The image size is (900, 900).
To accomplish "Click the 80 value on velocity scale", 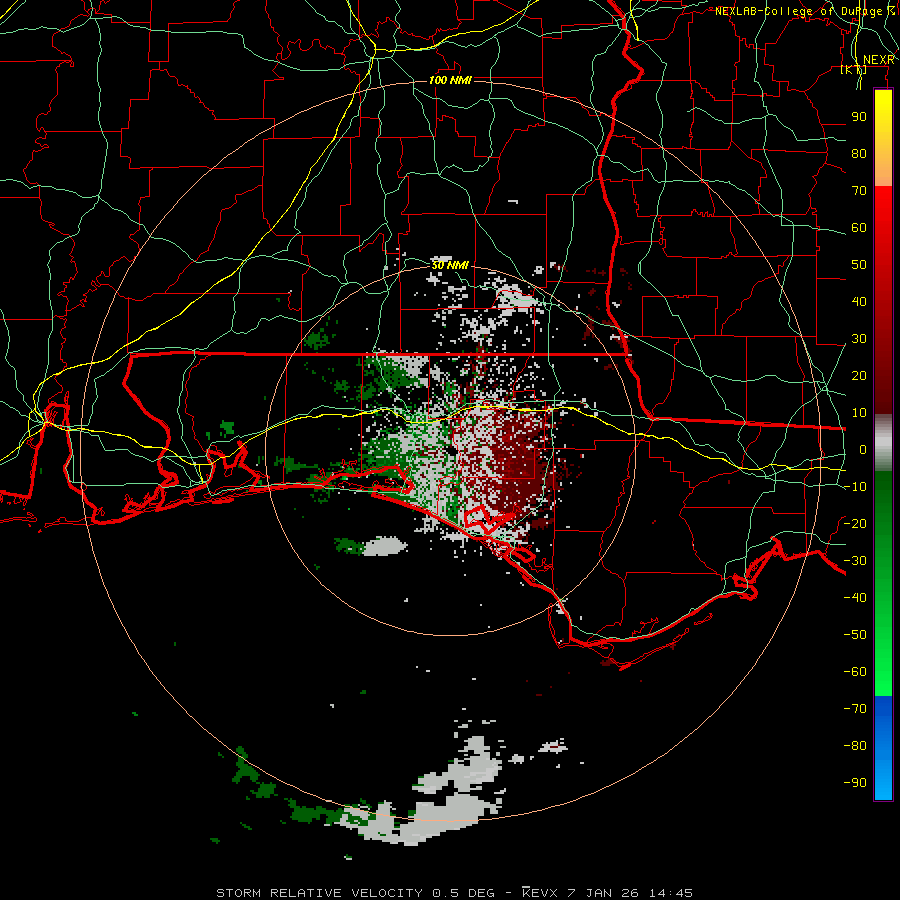I will [x=859, y=153].
